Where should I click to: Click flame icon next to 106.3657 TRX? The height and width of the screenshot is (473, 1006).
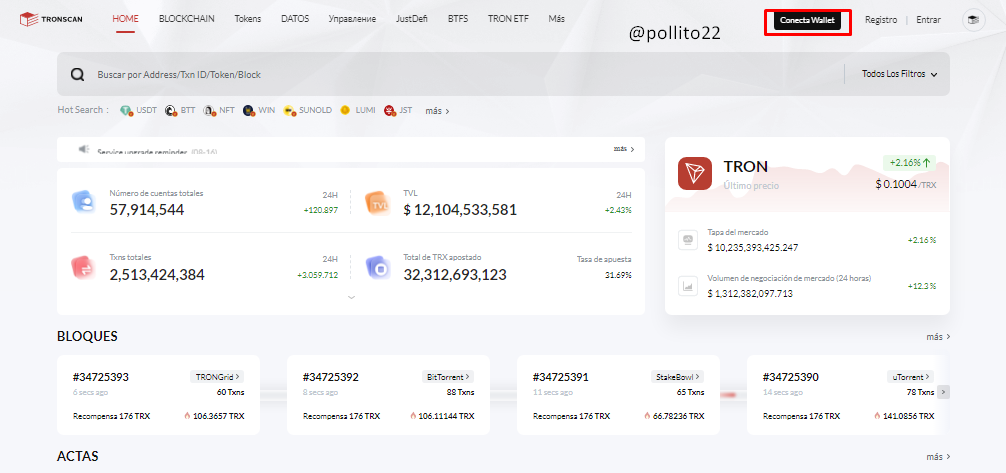(x=187, y=416)
